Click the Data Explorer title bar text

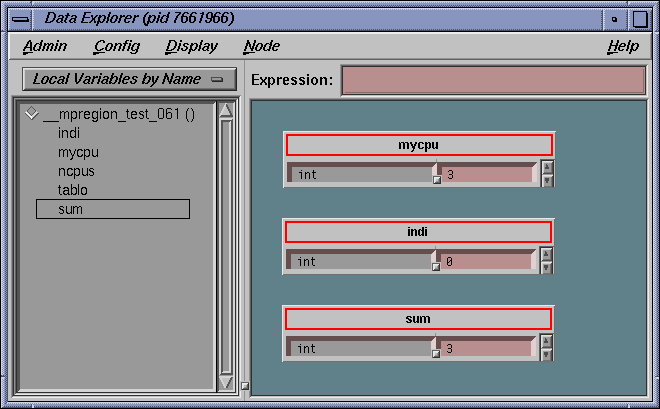coord(139,18)
